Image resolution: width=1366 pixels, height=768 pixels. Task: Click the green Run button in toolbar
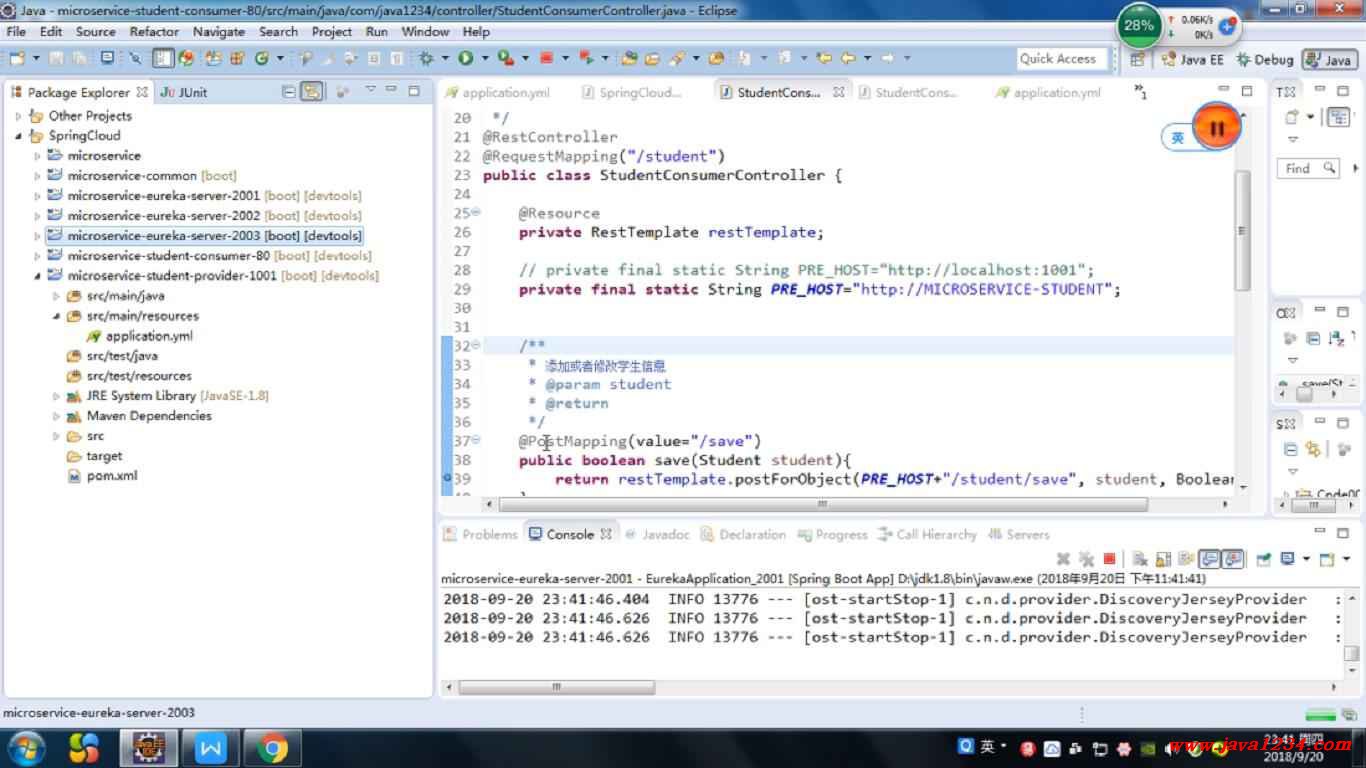[x=465, y=58]
